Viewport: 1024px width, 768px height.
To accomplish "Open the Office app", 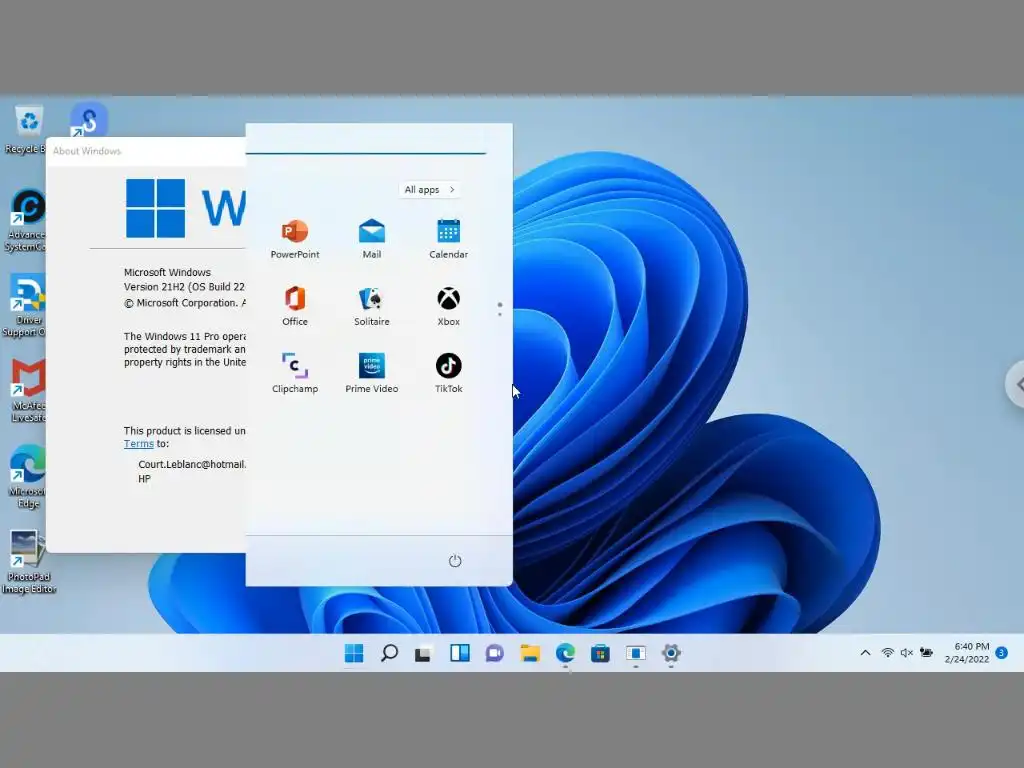I will (295, 306).
